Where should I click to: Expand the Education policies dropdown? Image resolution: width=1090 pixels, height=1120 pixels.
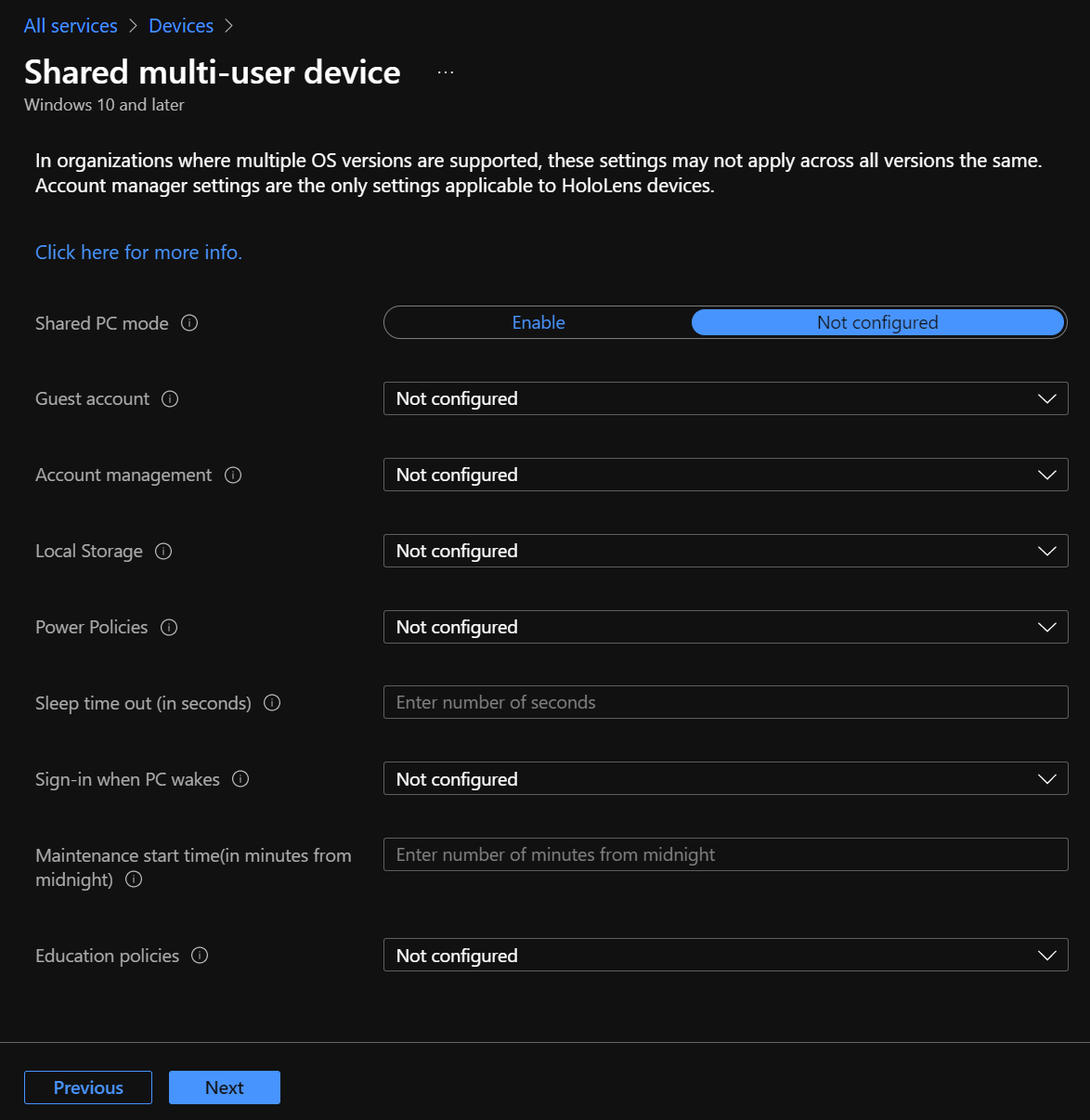(726, 955)
